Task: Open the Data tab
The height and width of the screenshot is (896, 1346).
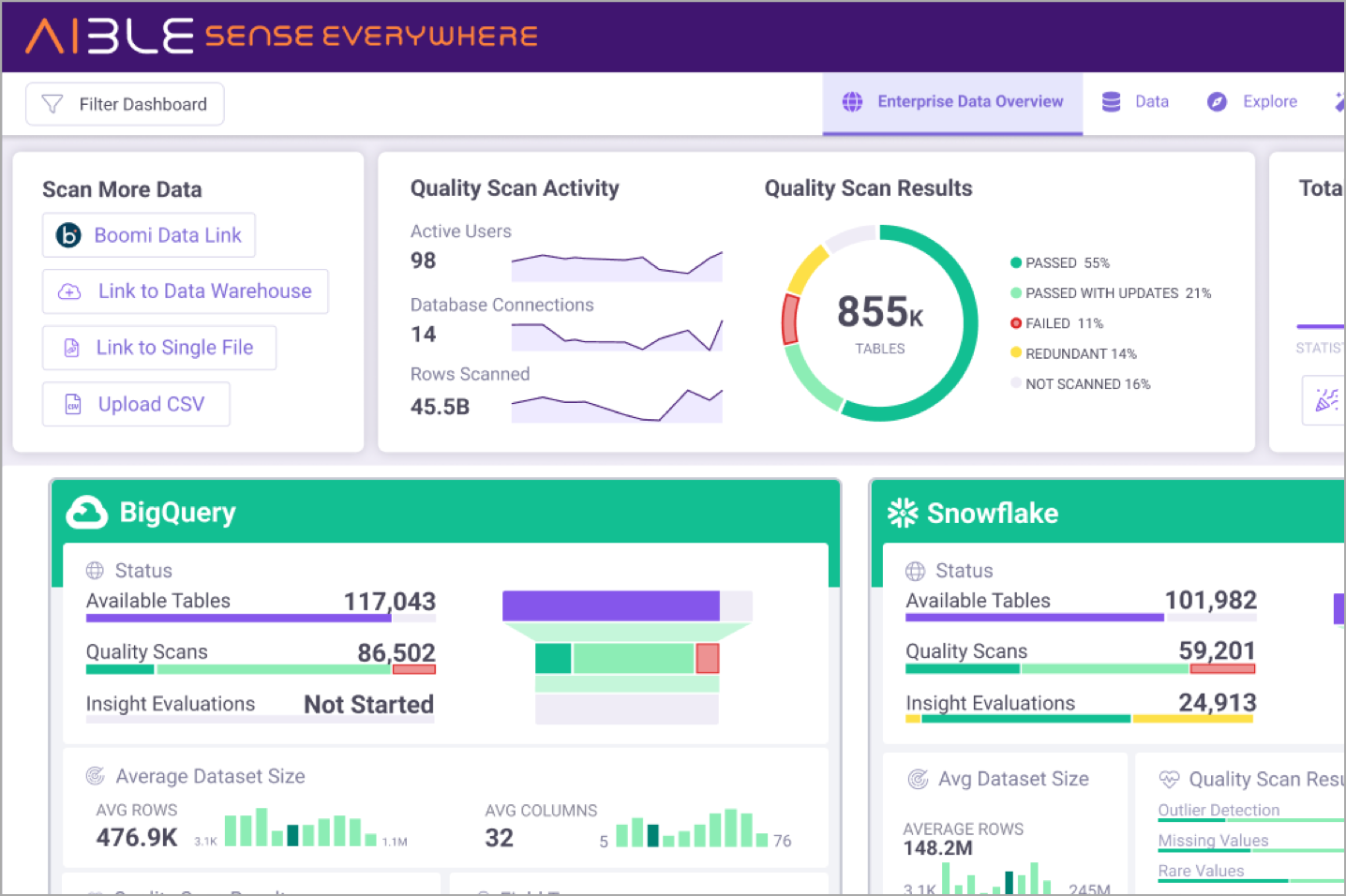Action: pos(1135,102)
